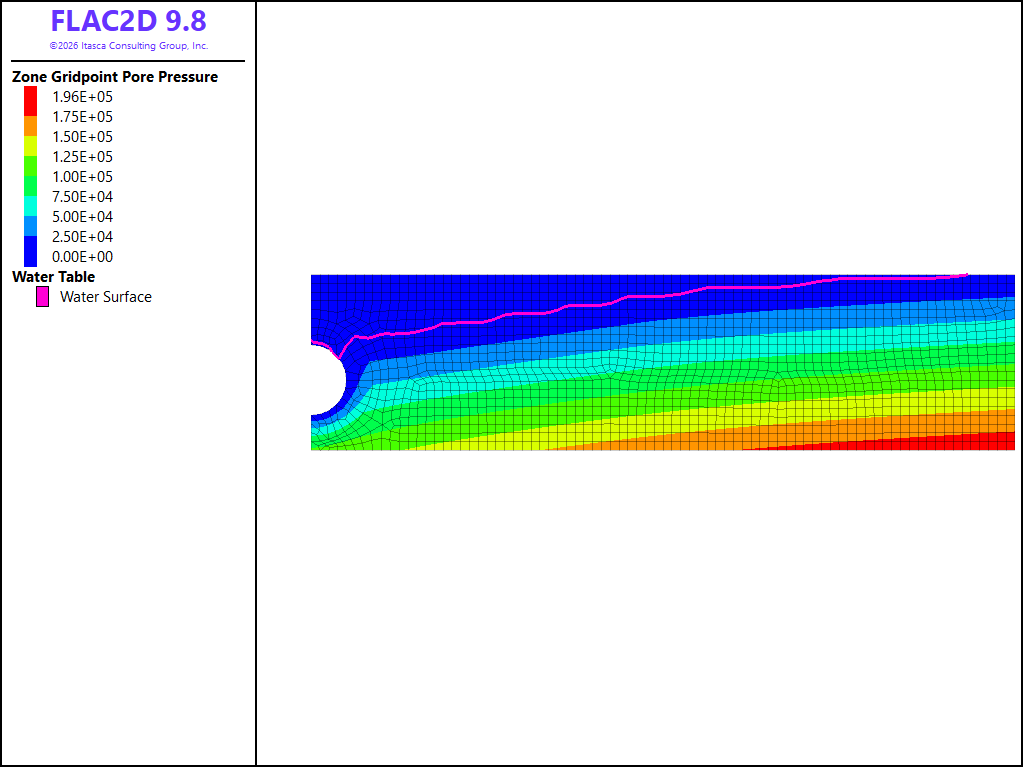The image size is (1024, 768).
Task: Pick the green 1.00E+05 legend color
Action: point(31,186)
